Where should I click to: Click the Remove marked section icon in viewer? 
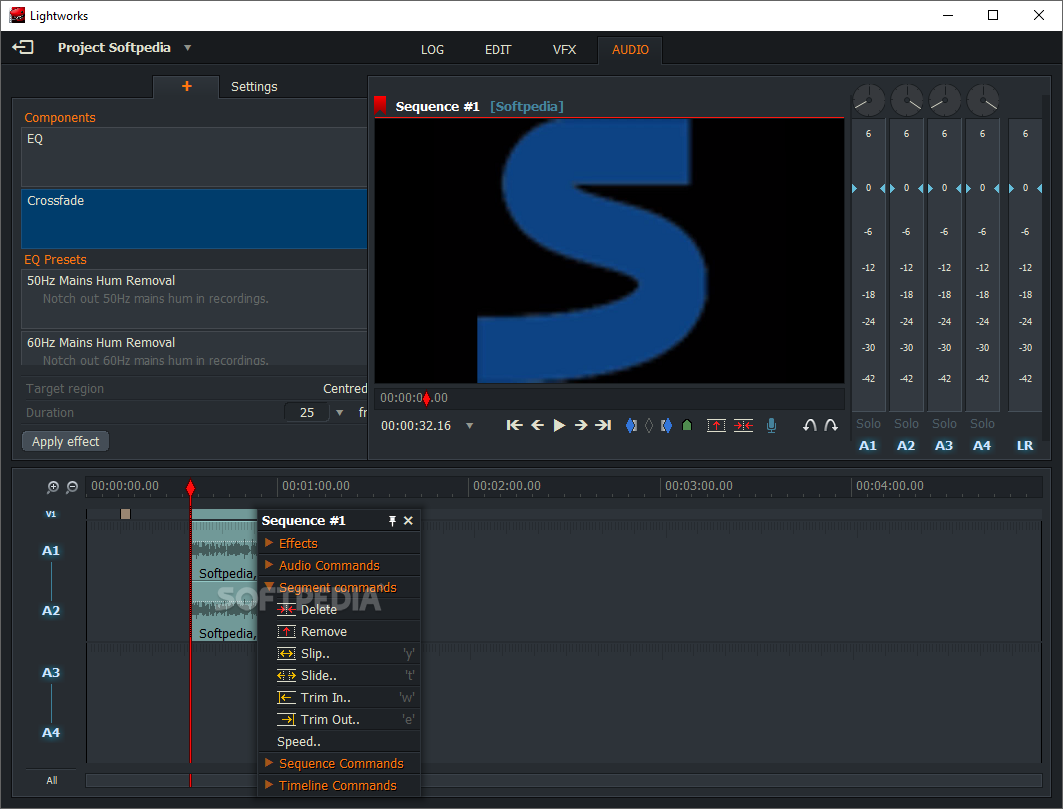click(x=716, y=425)
